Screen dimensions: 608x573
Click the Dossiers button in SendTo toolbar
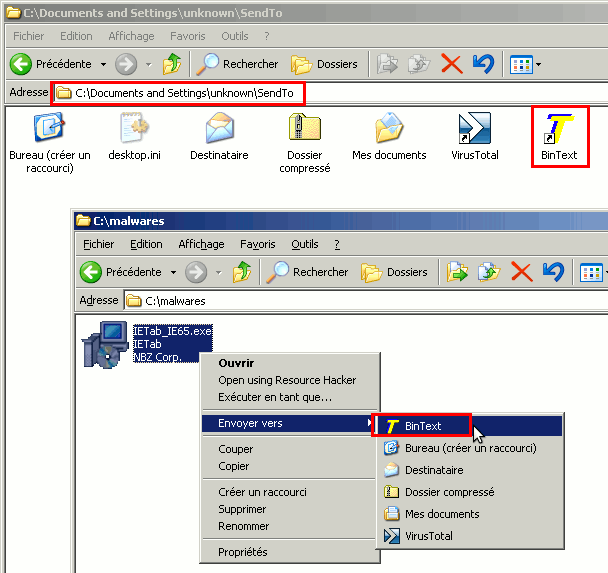[x=326, y=64]
